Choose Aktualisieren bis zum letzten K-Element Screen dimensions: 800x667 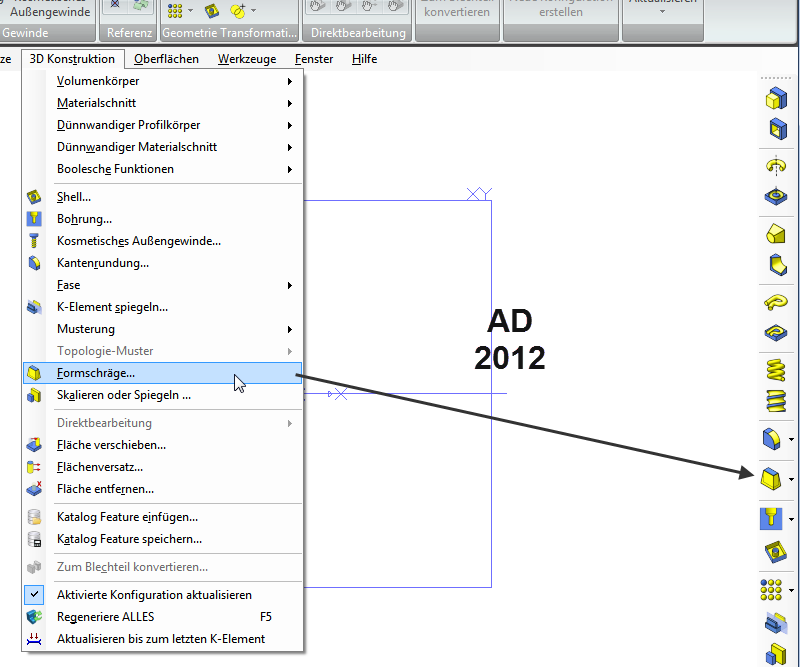pos(163,639)
